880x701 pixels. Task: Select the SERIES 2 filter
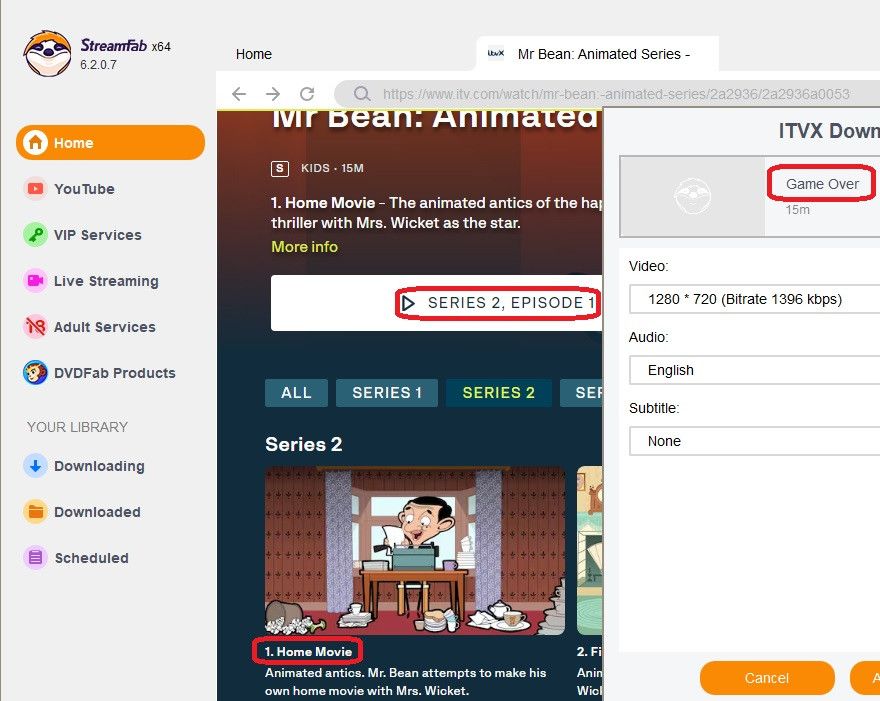pos(498,393)
